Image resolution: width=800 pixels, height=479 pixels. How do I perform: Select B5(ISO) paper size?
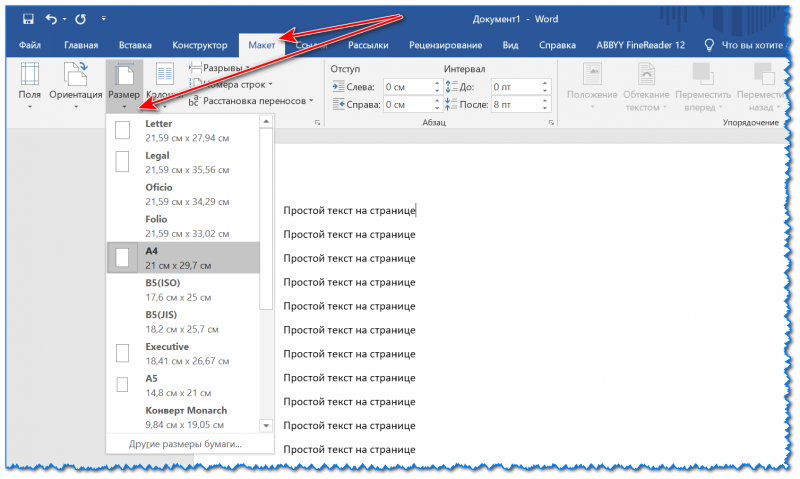pyautogui.click(x=183, y=290)
